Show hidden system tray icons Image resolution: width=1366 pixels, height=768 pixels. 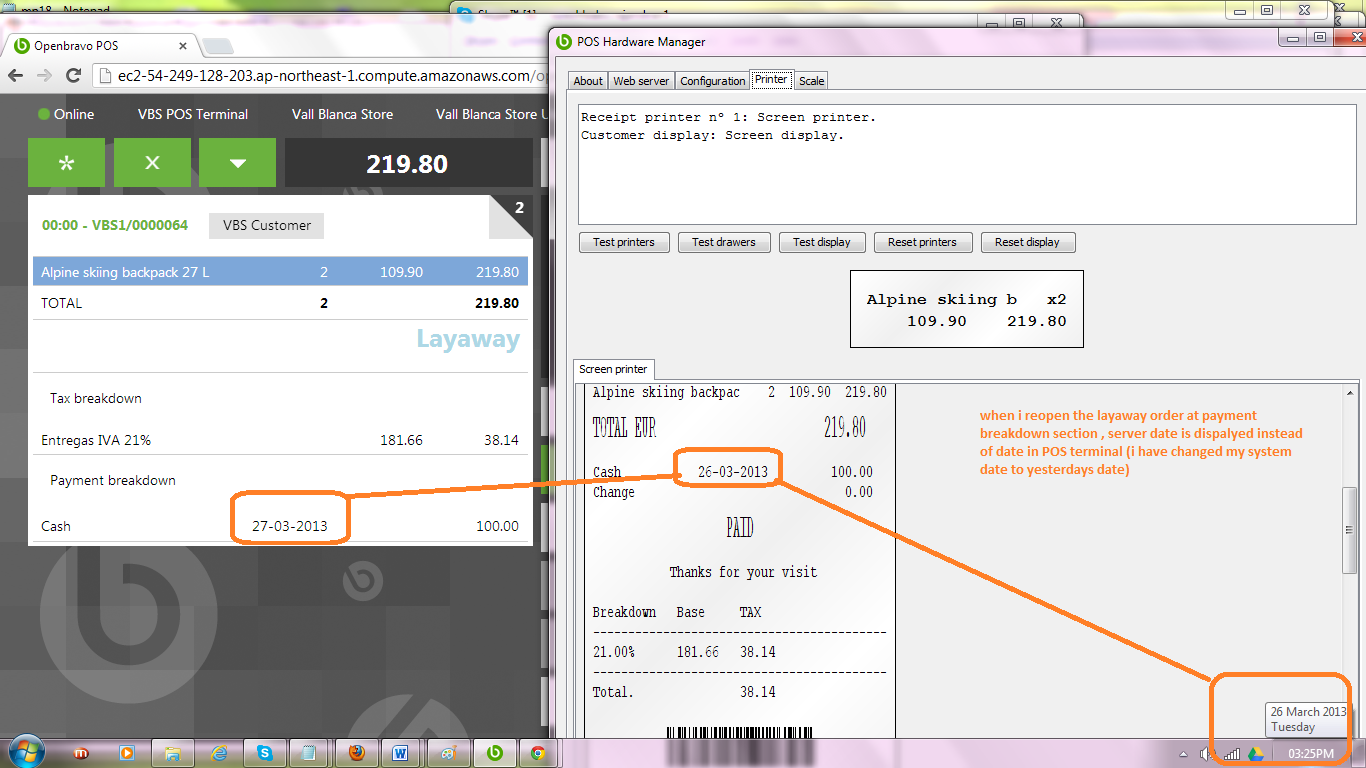pos(1184,753)
